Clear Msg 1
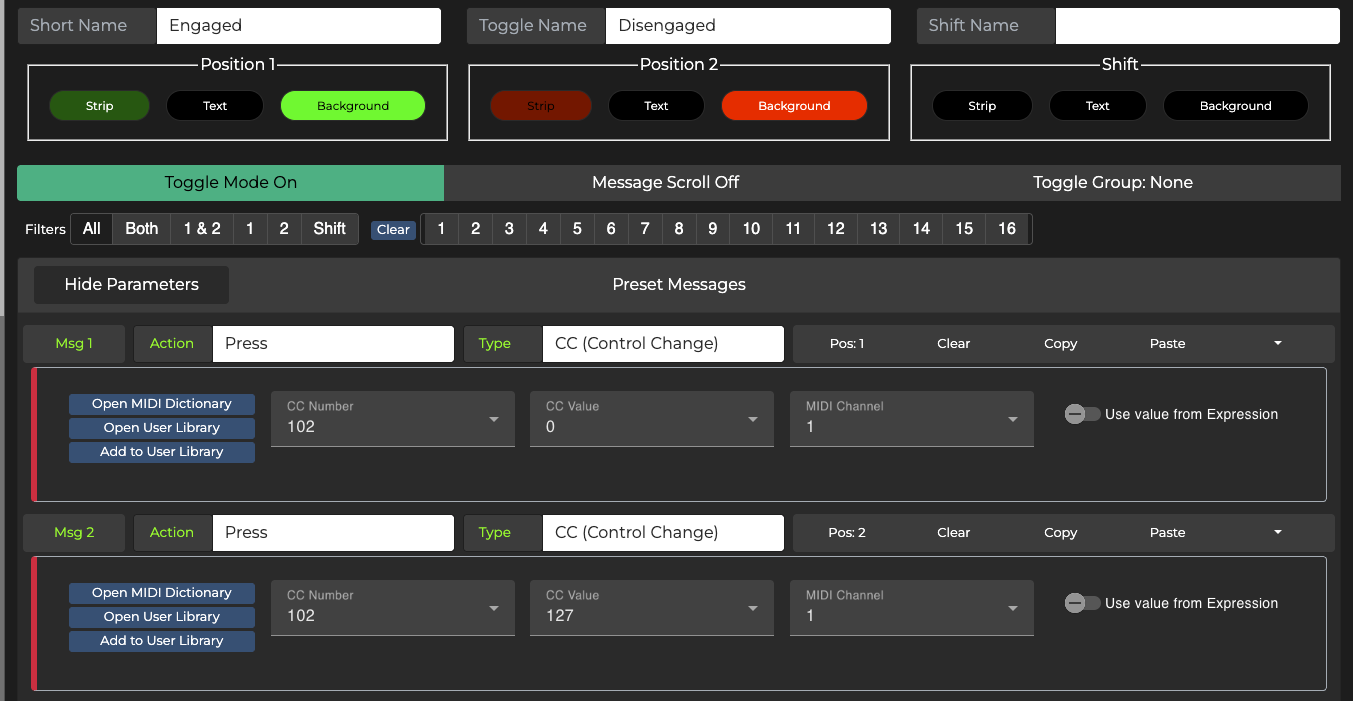Screen dimensions: 1353x701 pyautogui.click(x=954, y=344)
